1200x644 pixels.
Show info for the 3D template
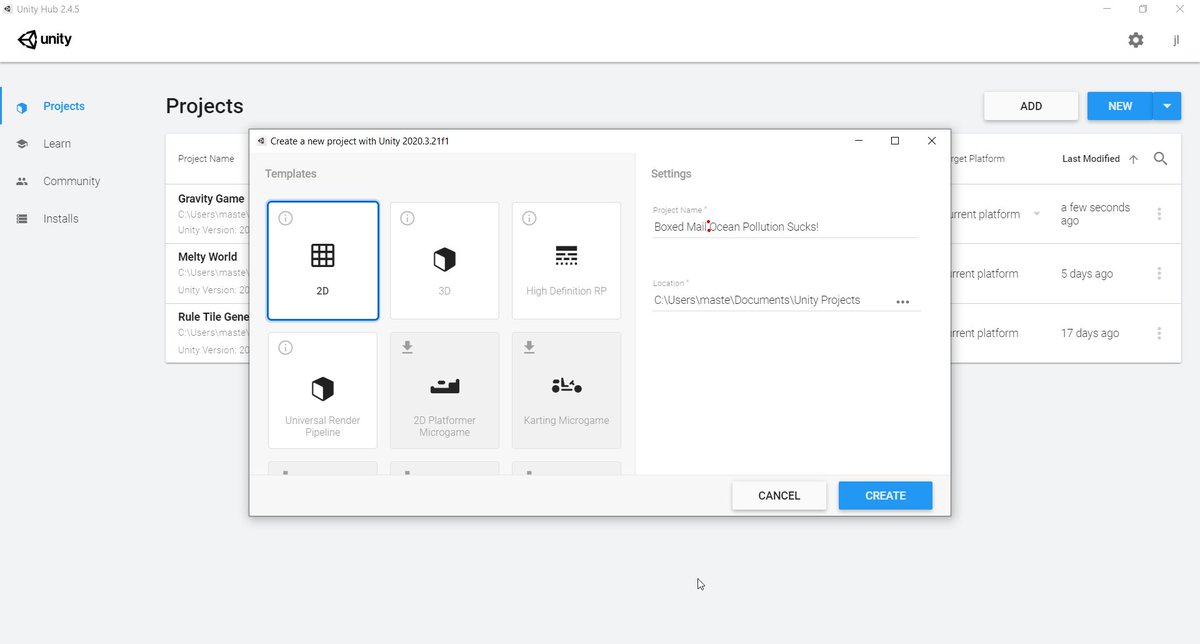coord(407,218)
